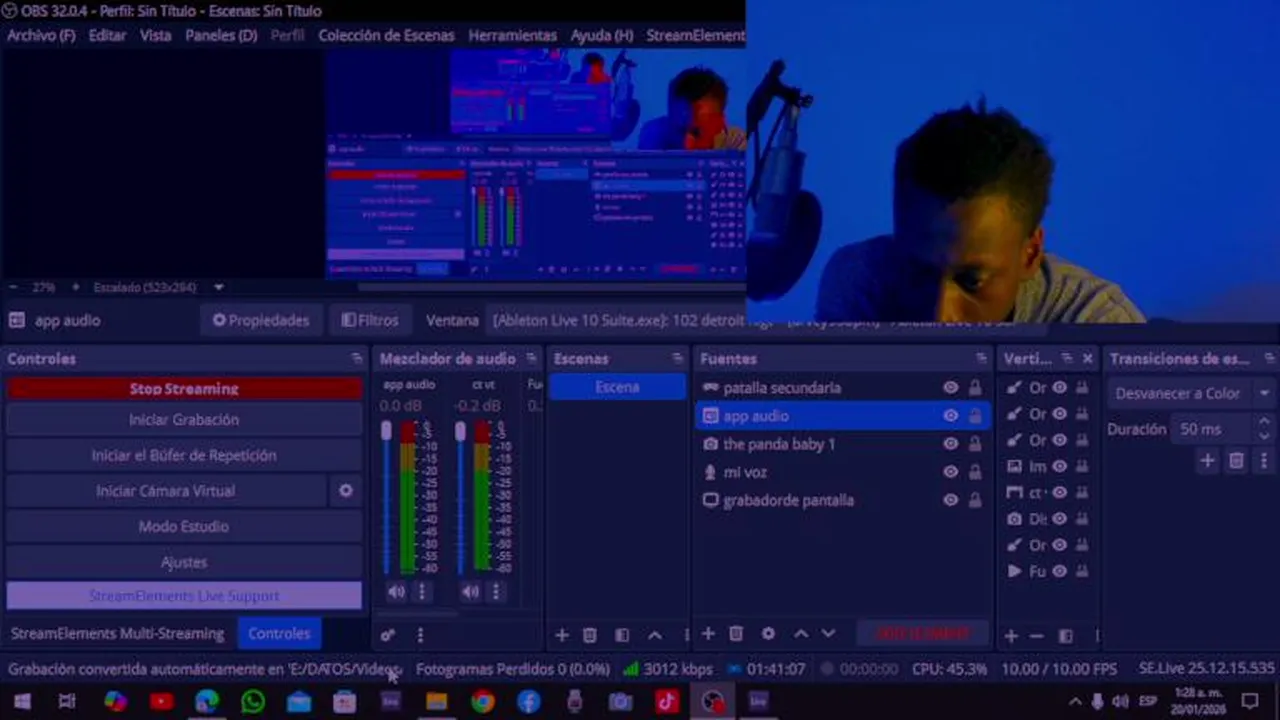Open Filtros for selected source
This screenshot has height=720, width=1280.
[x=370, y=320]
